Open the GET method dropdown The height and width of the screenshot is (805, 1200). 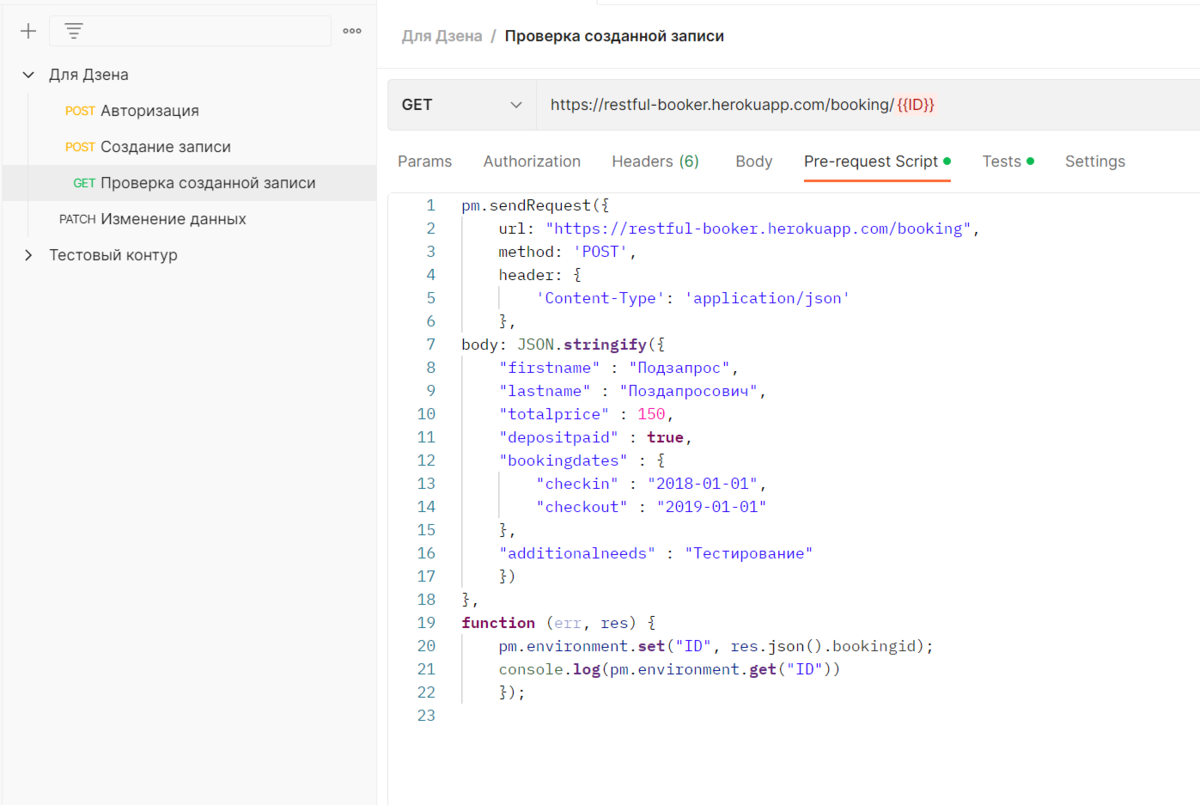coord(461,105)
